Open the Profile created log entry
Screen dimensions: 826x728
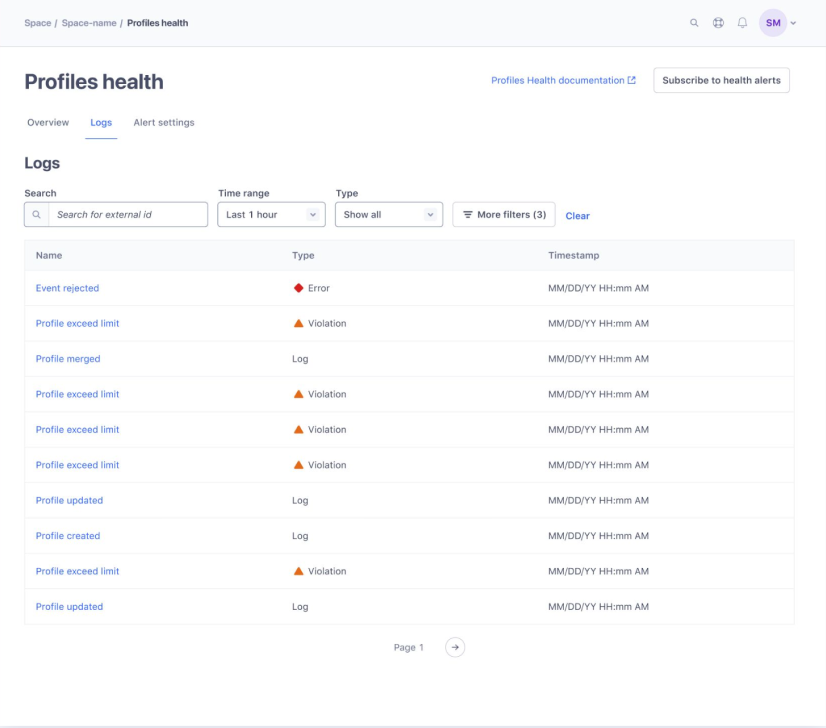[68, 535]
